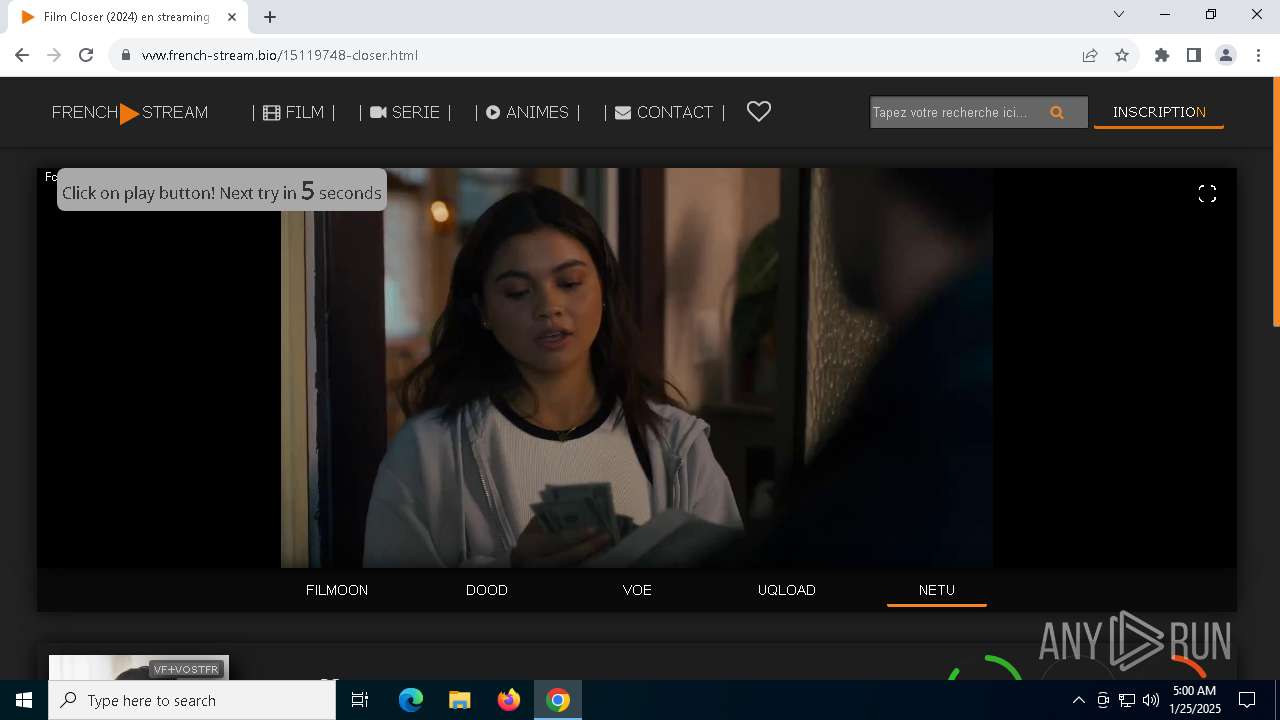Toggle Chrome side panel
1280x720 pixels.
pyautogui.click(x=1194, y=55)
